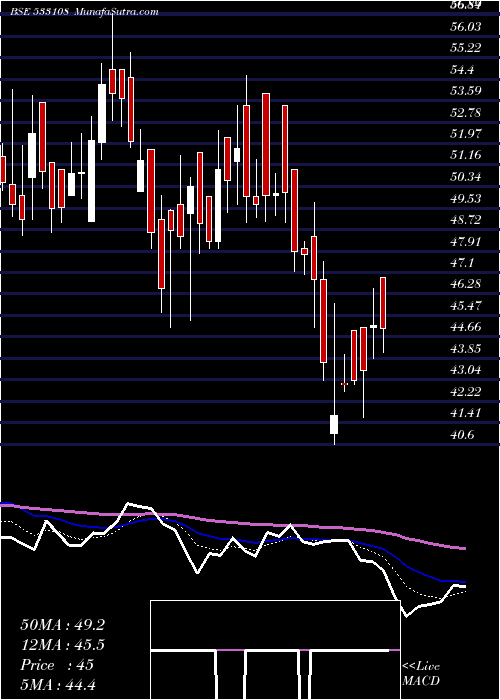This screenshot has width=500, height=700.
Task: Select the 51.16 price axis label
Action: [x=465, y=155]
